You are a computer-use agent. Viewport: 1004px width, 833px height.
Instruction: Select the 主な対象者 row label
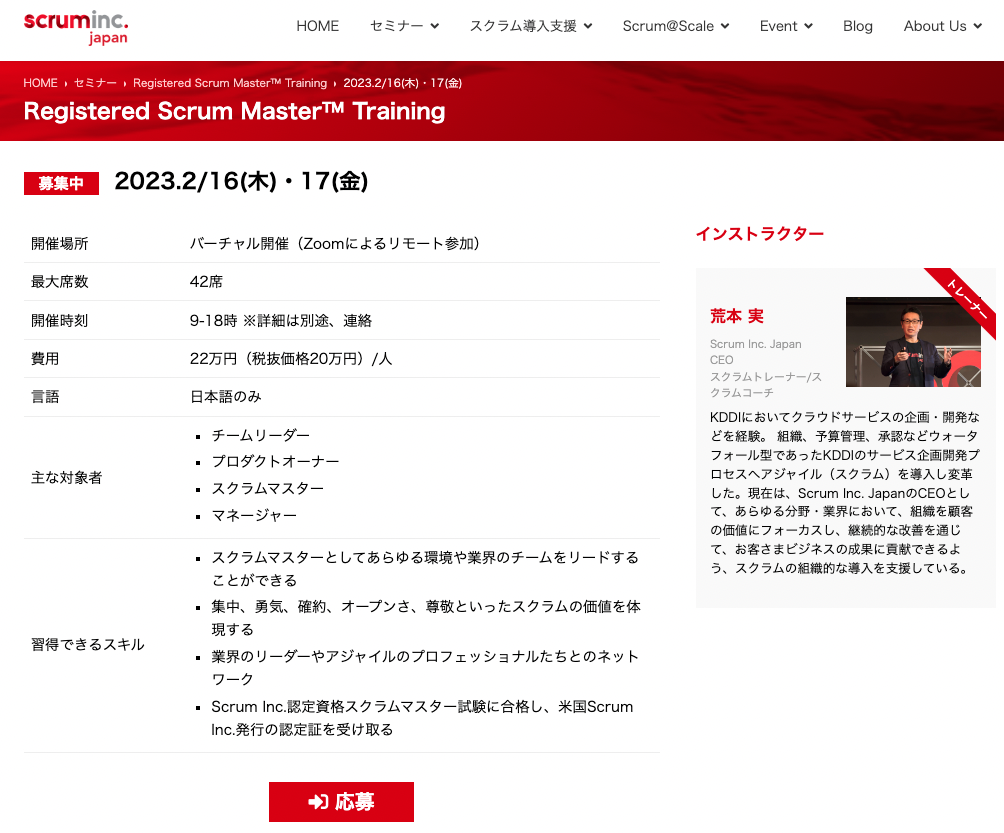(x=67, y=478)
